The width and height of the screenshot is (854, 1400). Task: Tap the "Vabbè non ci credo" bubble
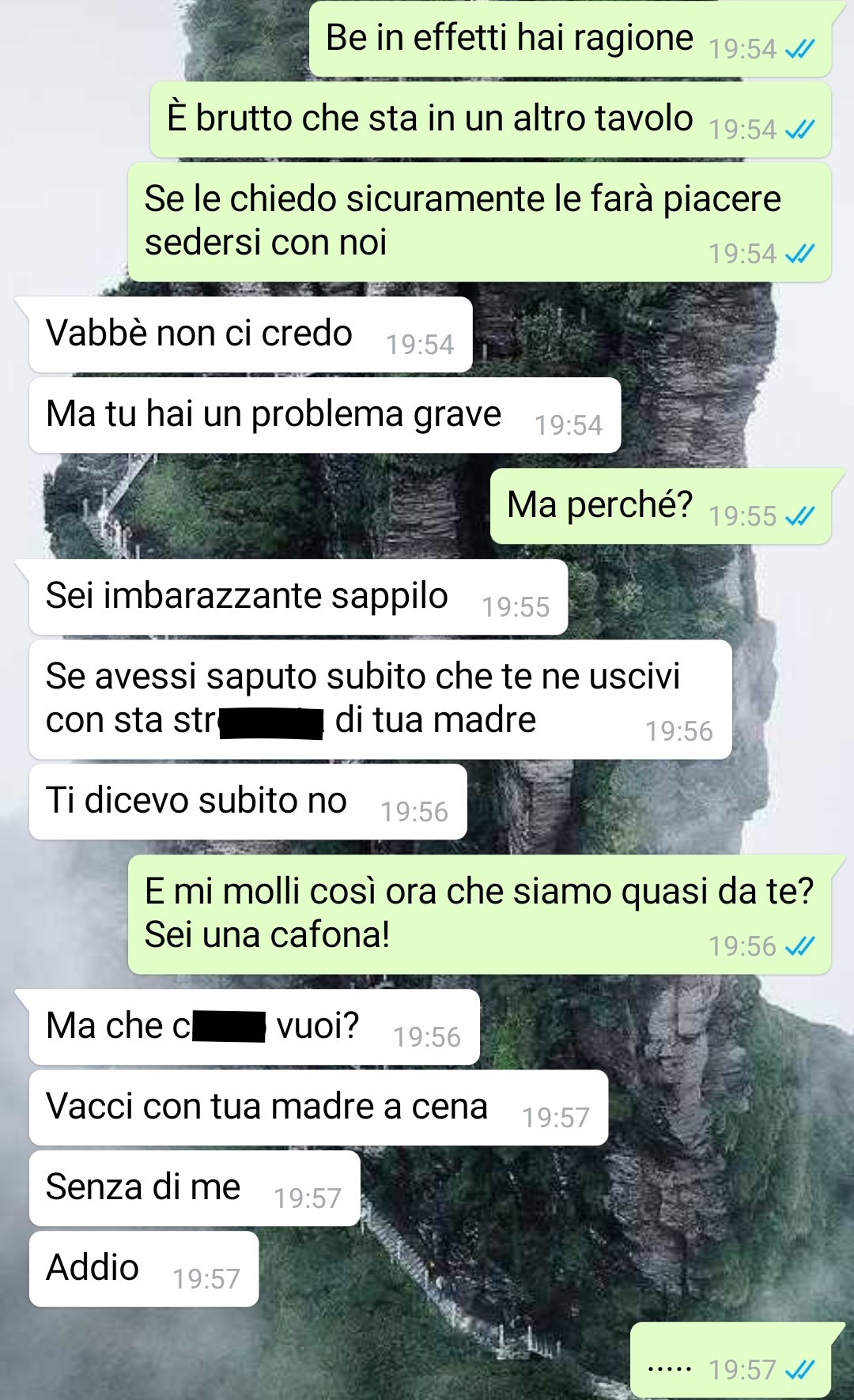point(251,334)
